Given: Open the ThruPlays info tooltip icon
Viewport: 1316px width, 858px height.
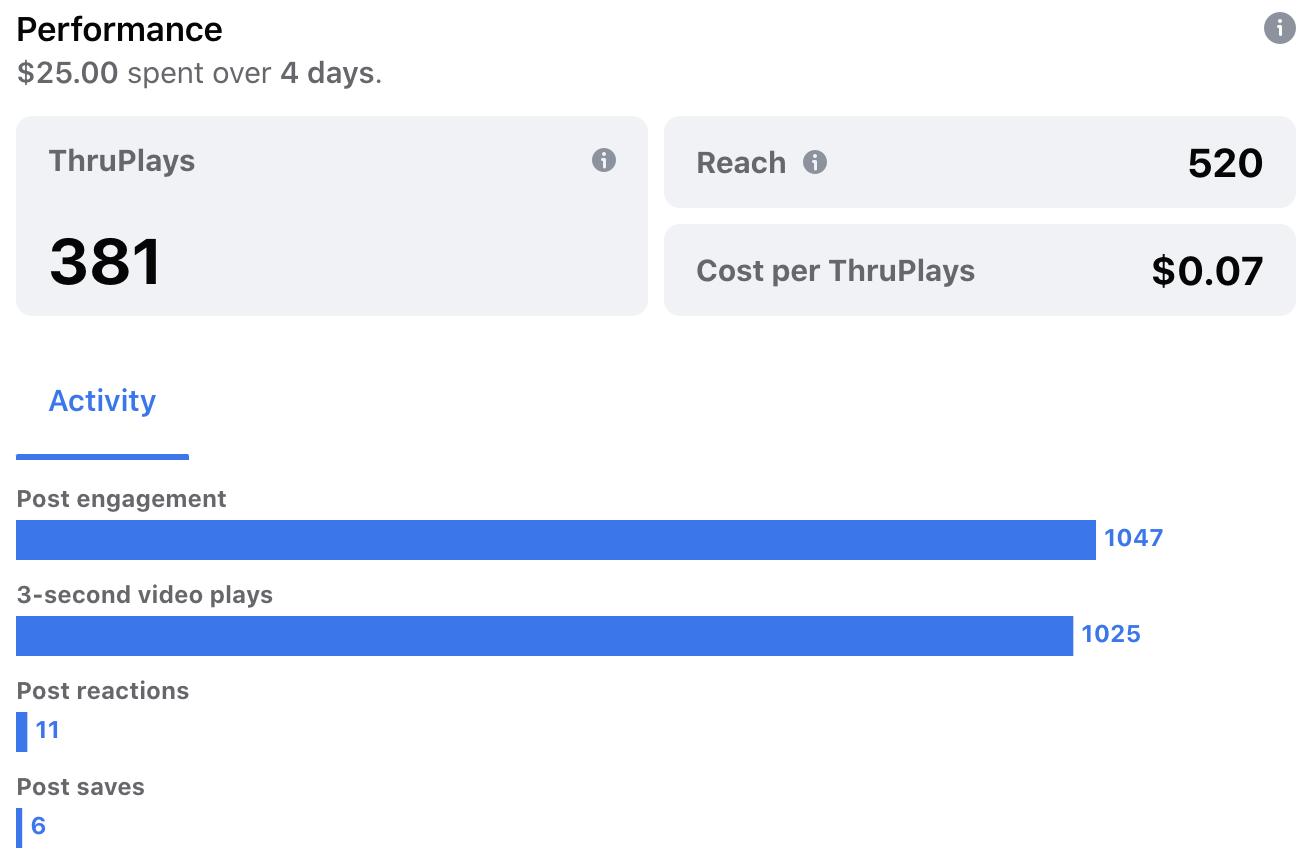Looking at the screenshot, I should (x=604, y=160).
